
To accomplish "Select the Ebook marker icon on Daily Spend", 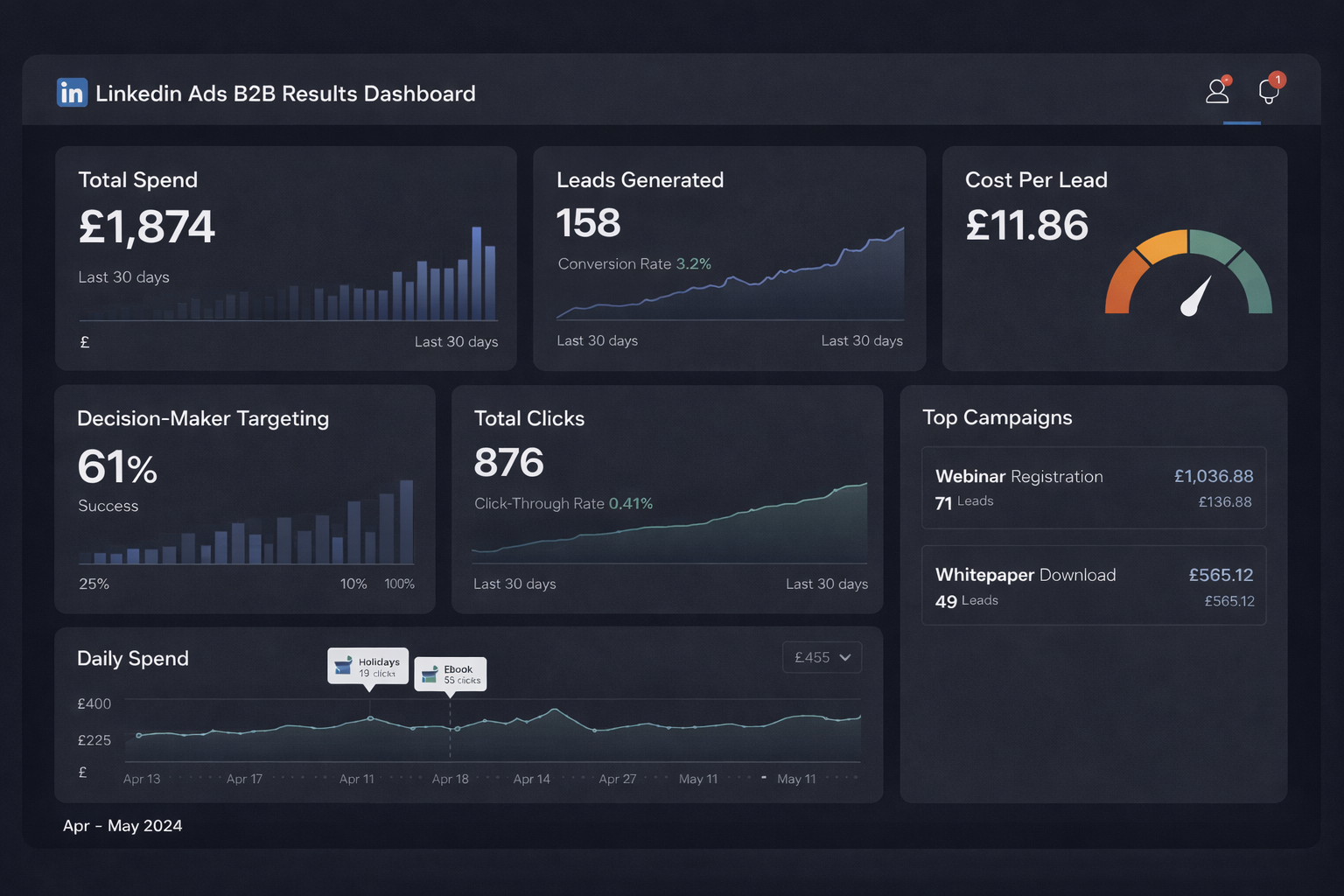I will (x=430, y=673).
